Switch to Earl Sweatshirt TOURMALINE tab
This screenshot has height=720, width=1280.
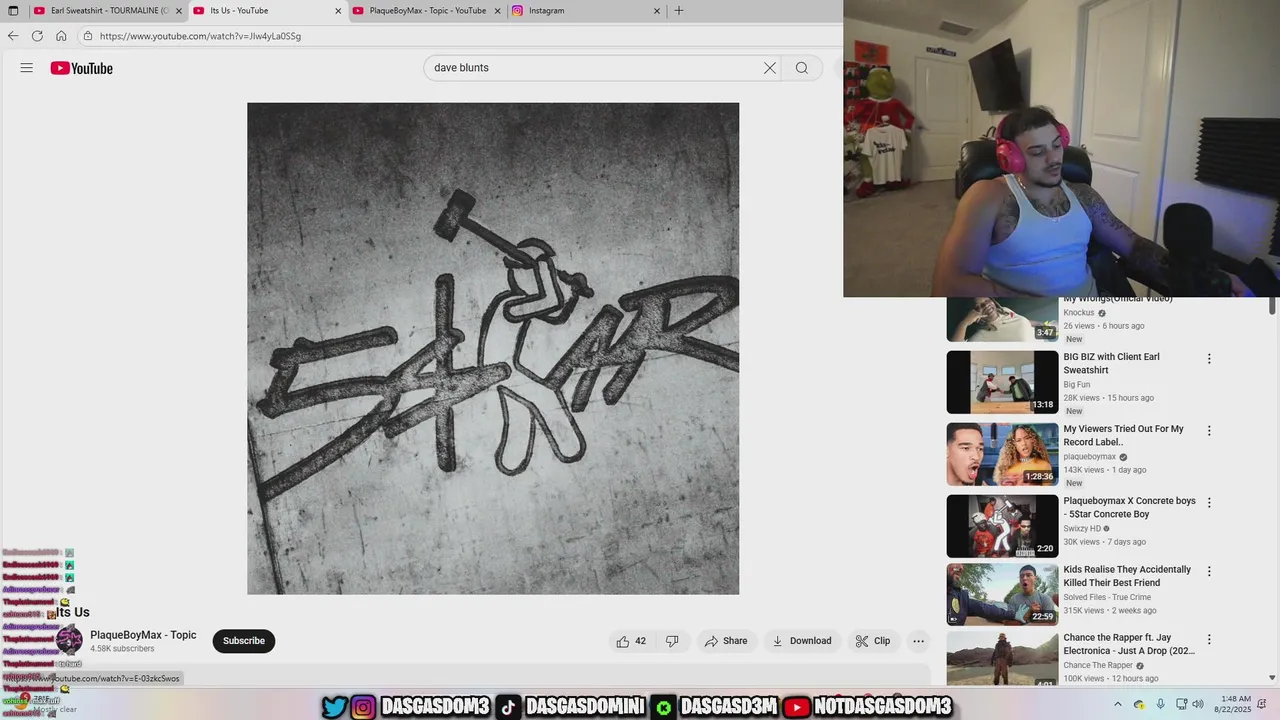107,11
